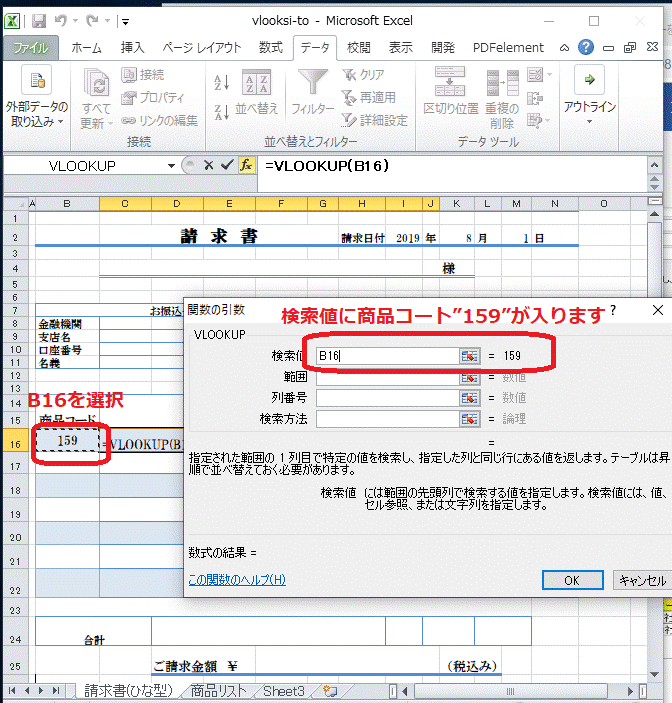Open the Name Box dropdown arrow
This screenshot has height=703, width=672.
pos(172,166)
